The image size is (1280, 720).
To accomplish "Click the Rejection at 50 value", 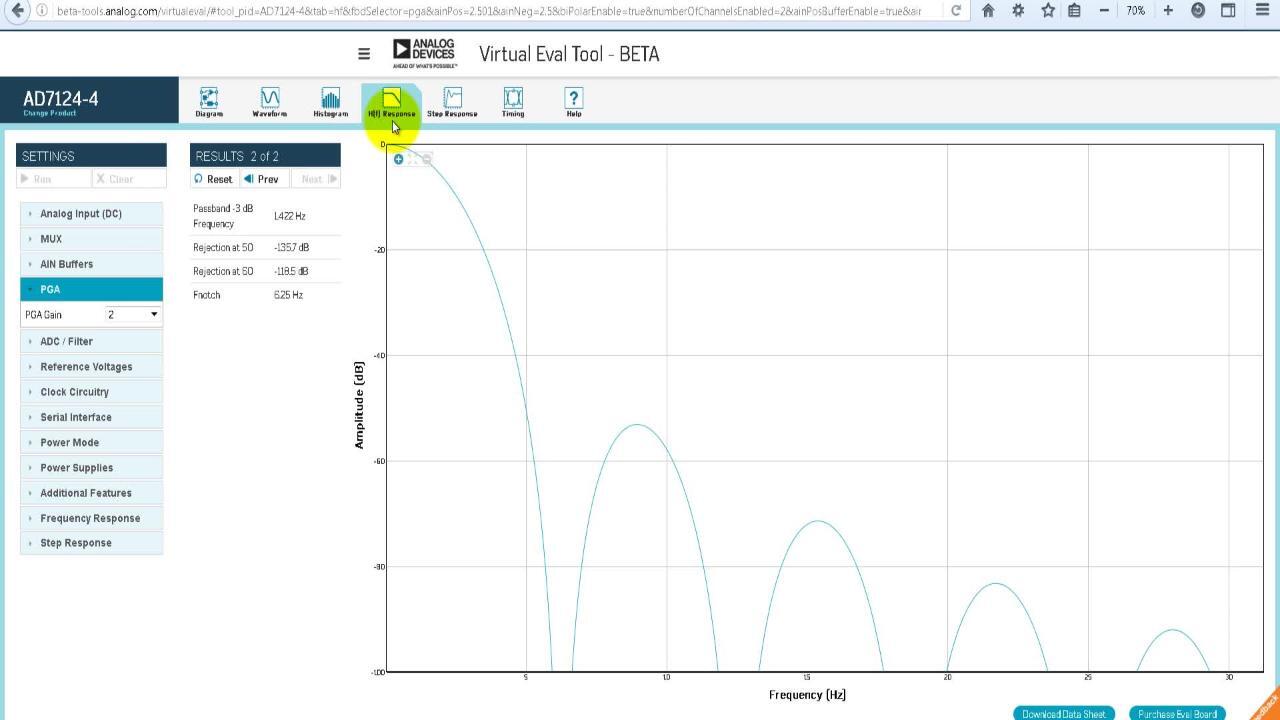I will point(291,247).
